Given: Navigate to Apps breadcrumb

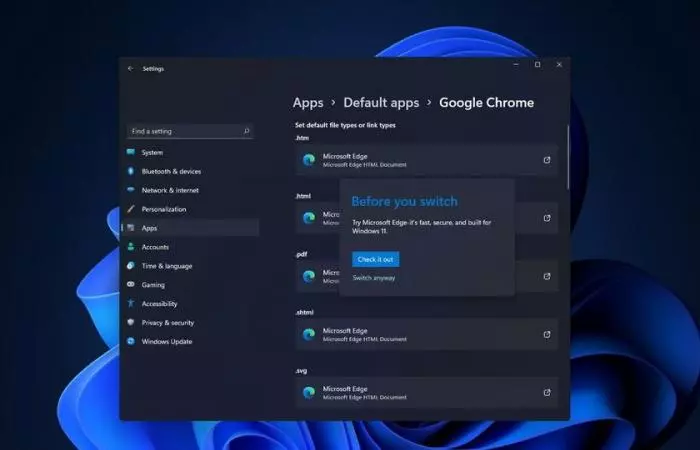Looking at the screenshot, I should click(308, 103).
